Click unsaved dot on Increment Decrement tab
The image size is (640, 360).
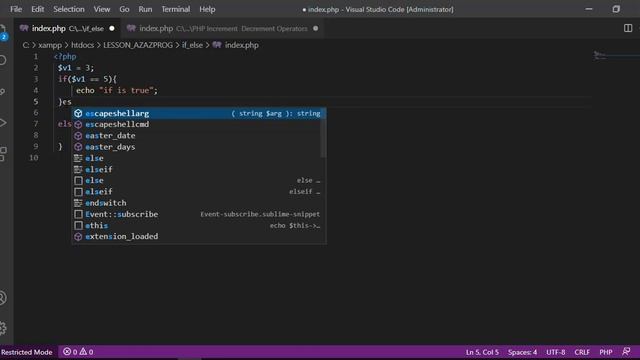point(316,29)
